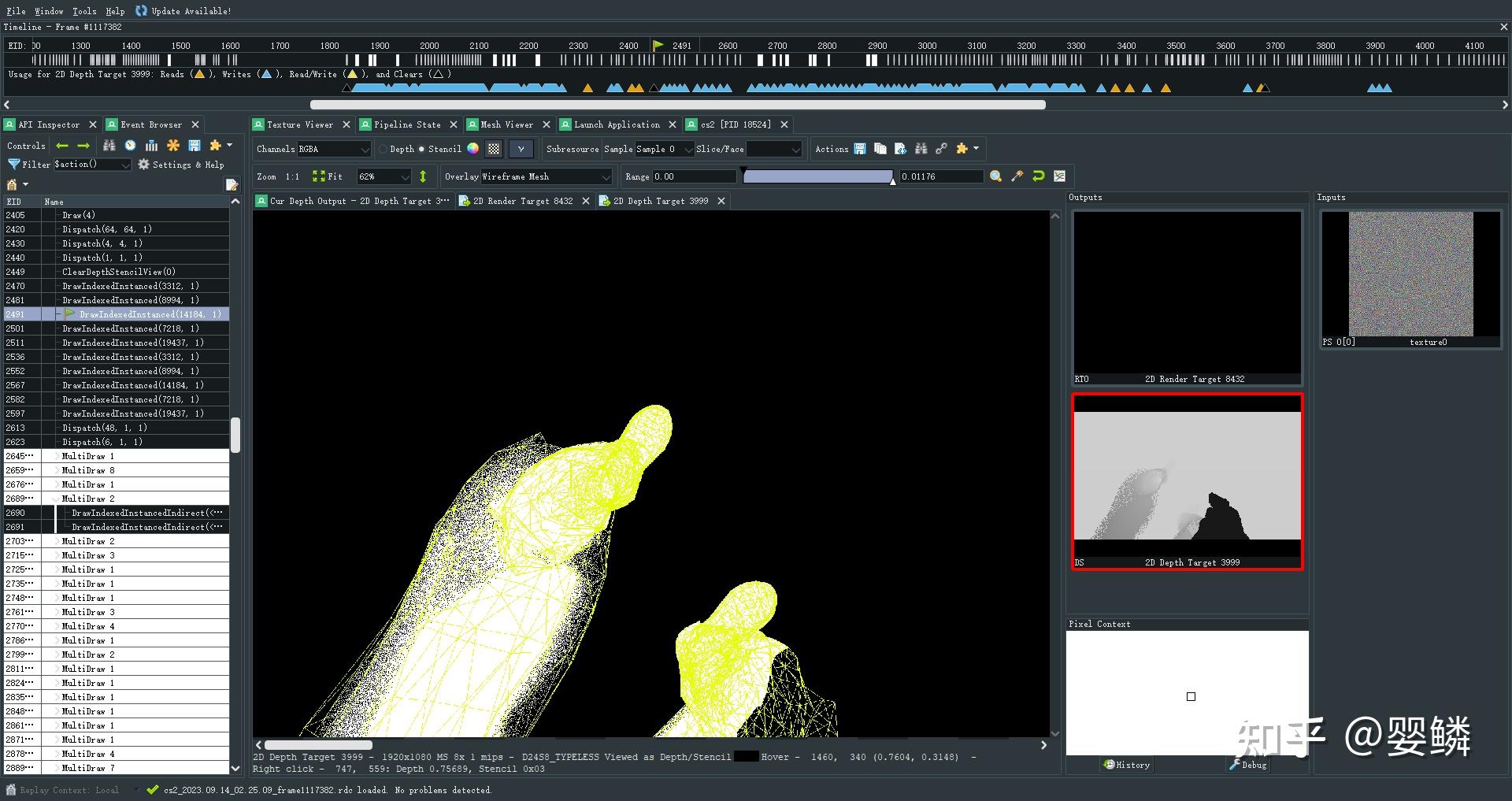Click the blue floppy export icon in Event Browser
1512x801 pixels.
194,146
